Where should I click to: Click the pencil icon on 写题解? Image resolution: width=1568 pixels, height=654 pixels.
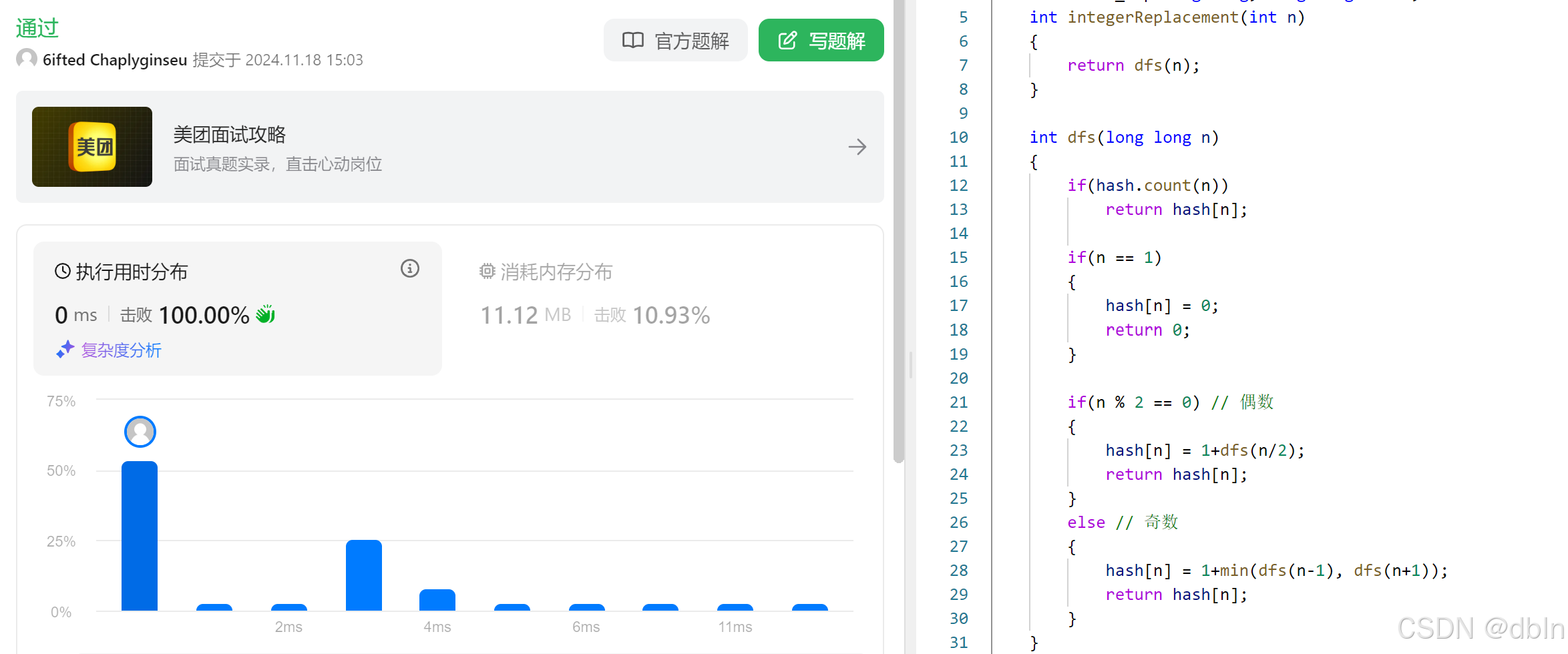(x=787, y=40)
